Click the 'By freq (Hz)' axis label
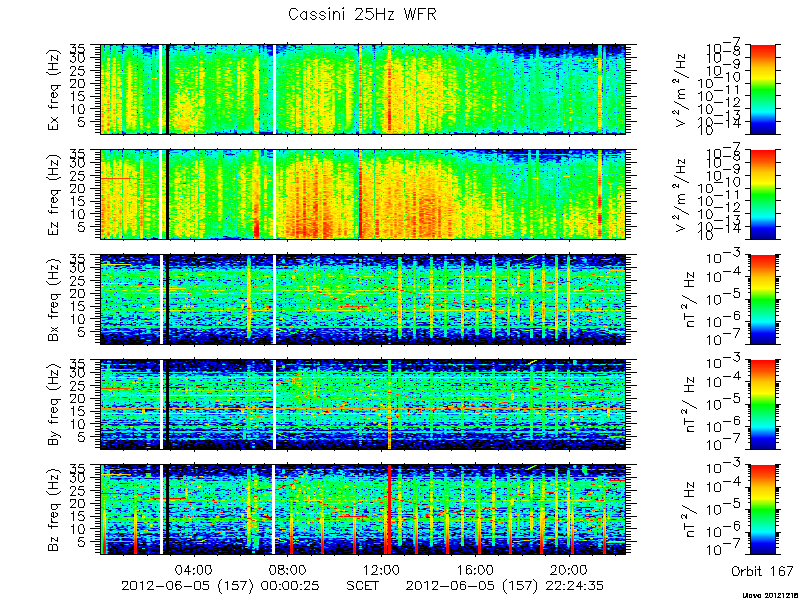Viewport: 800px width, 600px height. [x=55, y=405]
